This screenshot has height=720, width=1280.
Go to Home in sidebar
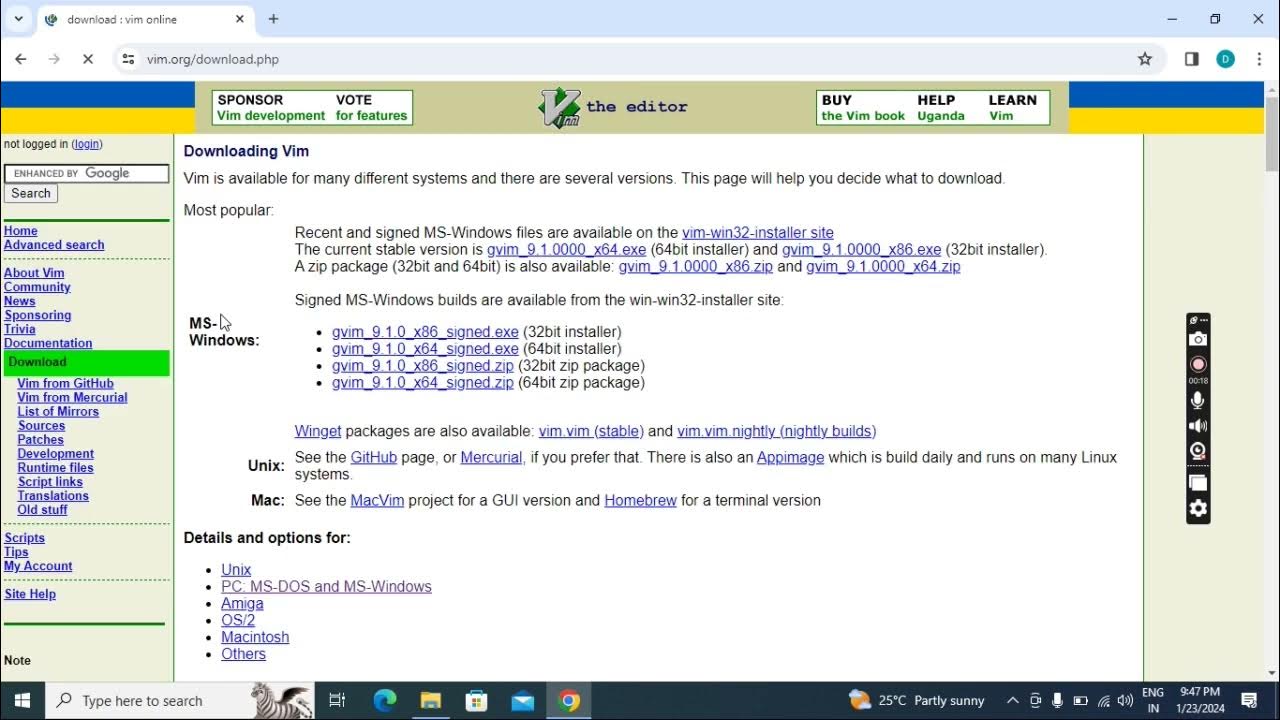[21, 231]
